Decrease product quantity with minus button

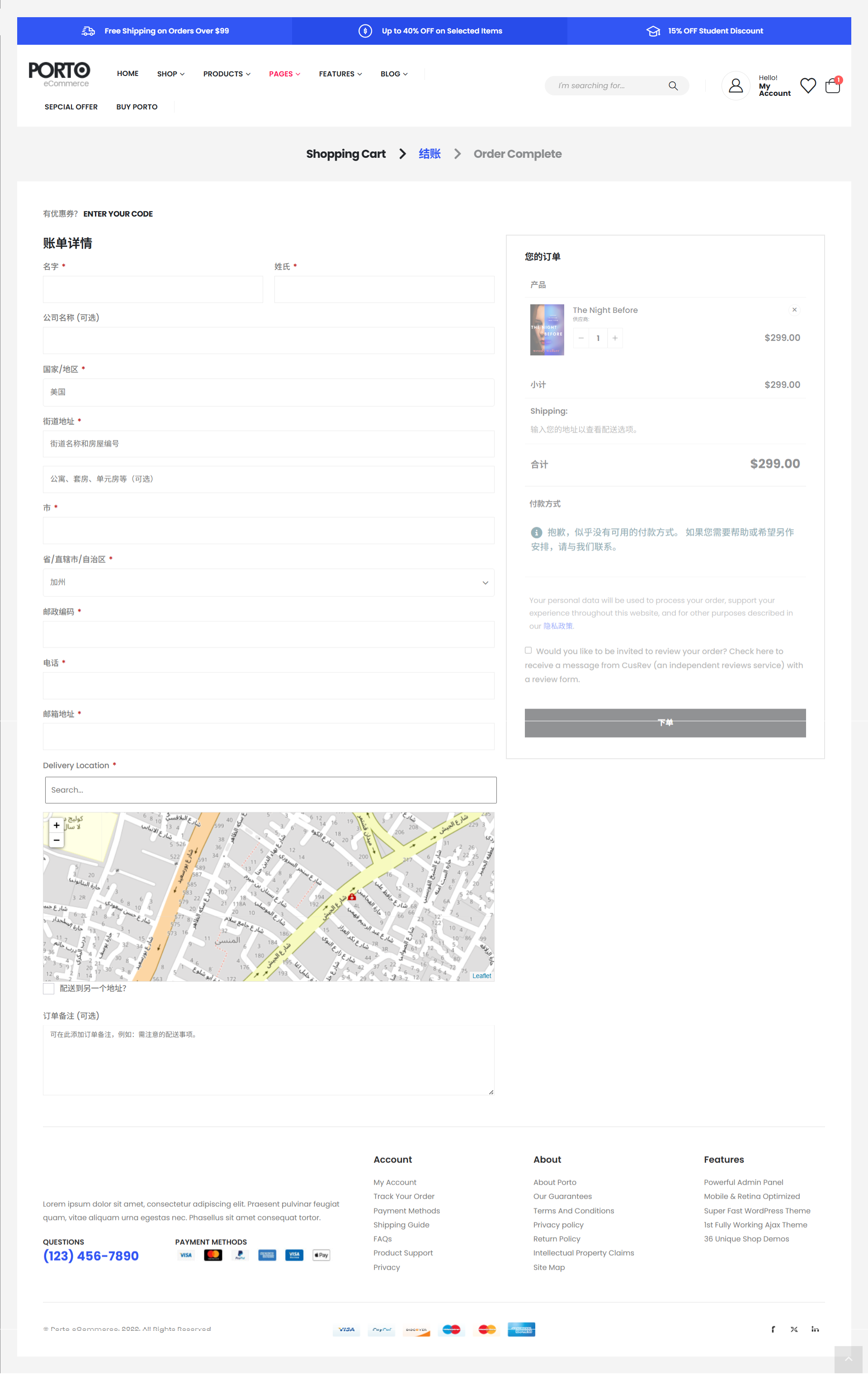pyautogui.click(x=580, y=338)
